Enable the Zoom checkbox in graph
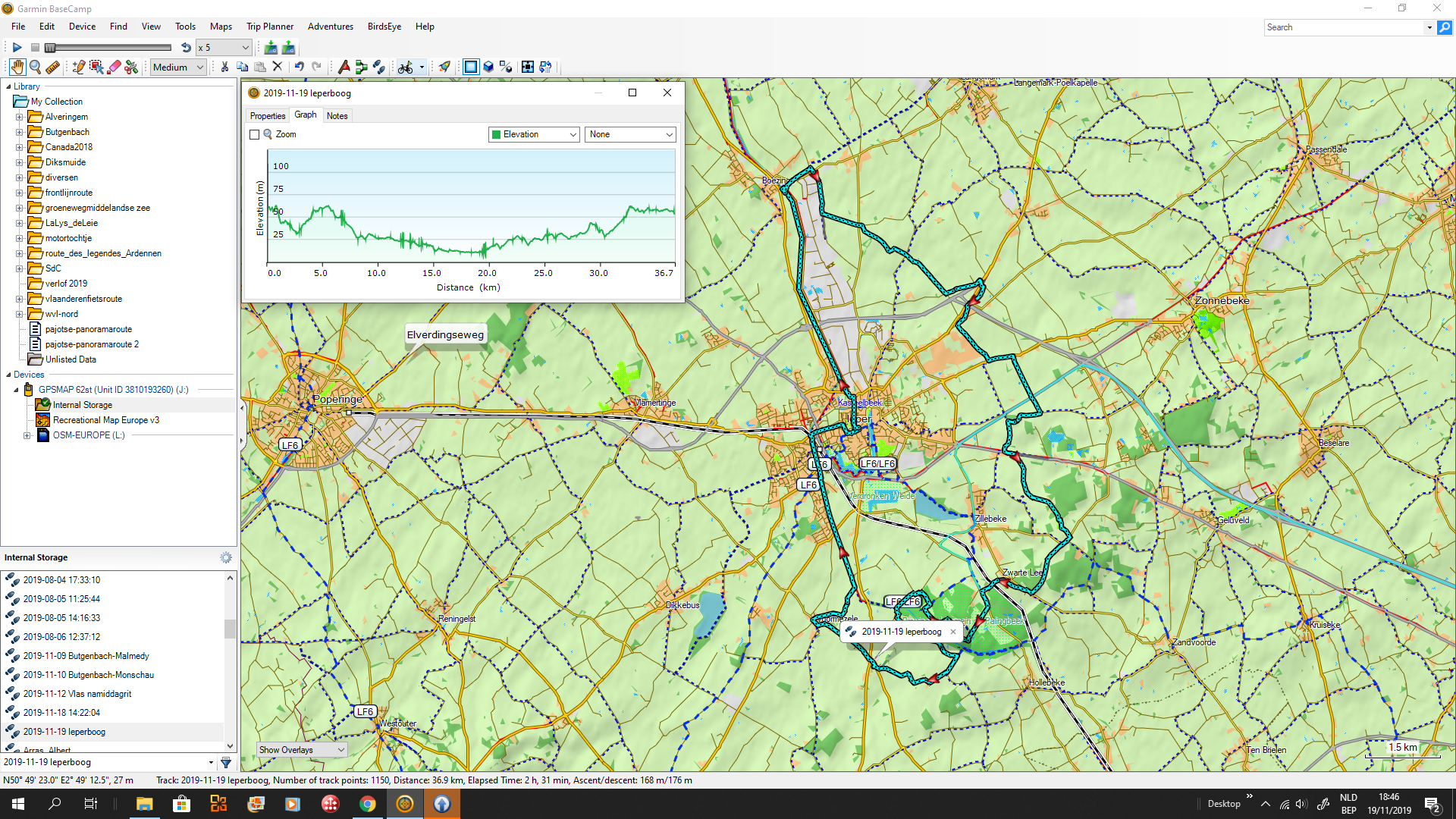Screen dimensions: 1456x819 [255, 134]
